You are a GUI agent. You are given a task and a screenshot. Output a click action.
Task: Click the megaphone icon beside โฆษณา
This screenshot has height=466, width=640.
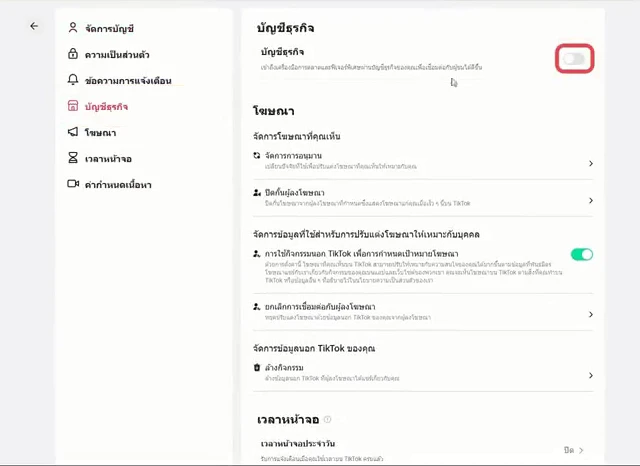(73, 132)
